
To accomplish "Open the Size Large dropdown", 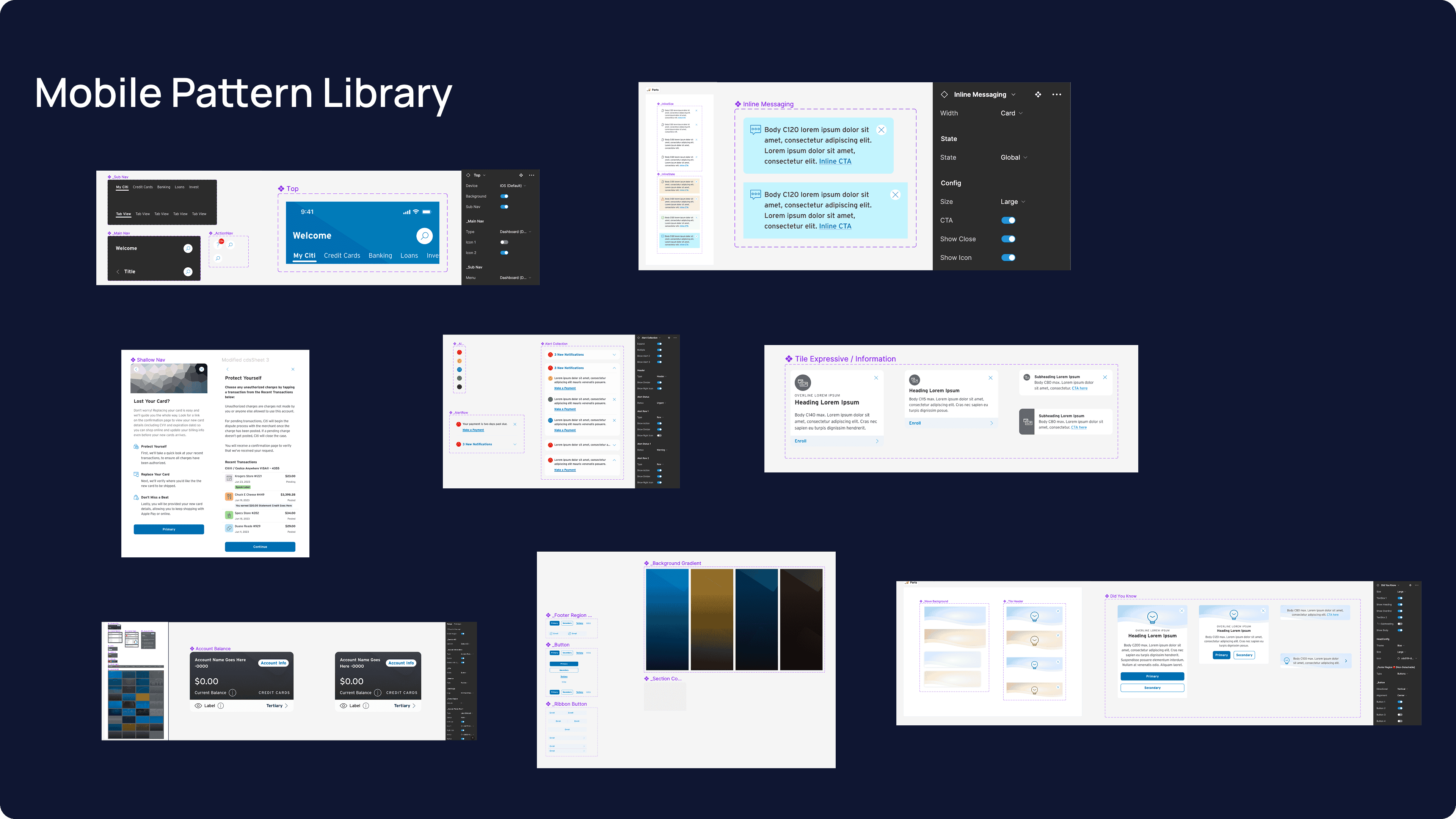I will tap(1012, 202).
